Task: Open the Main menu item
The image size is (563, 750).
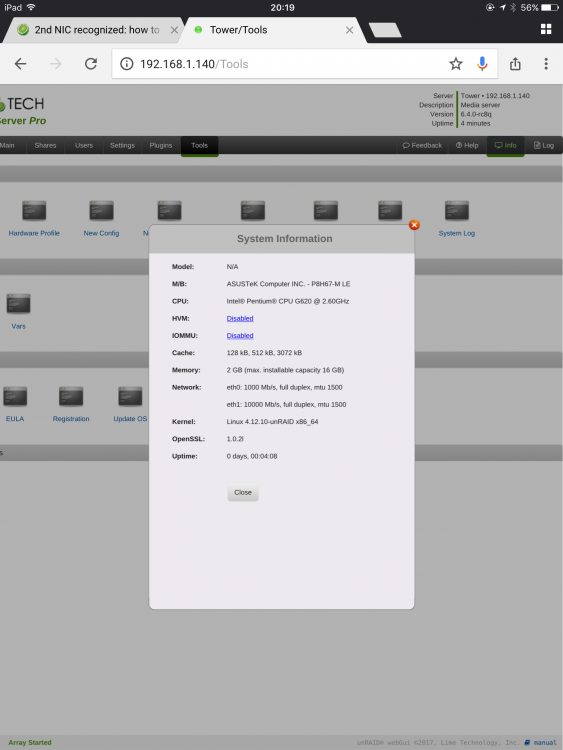Action: pos(7,145)
